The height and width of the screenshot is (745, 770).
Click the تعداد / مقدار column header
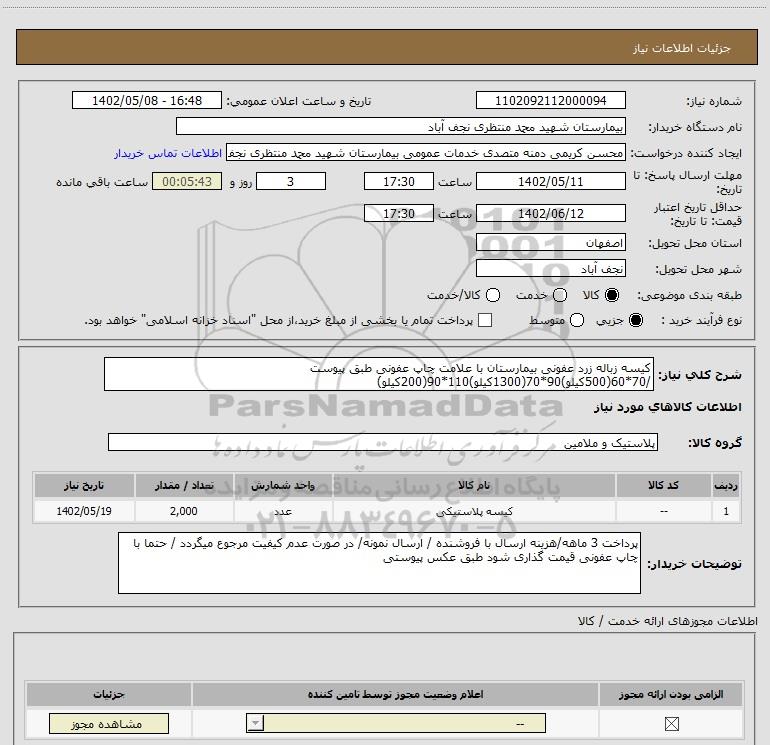click(184, 485)
